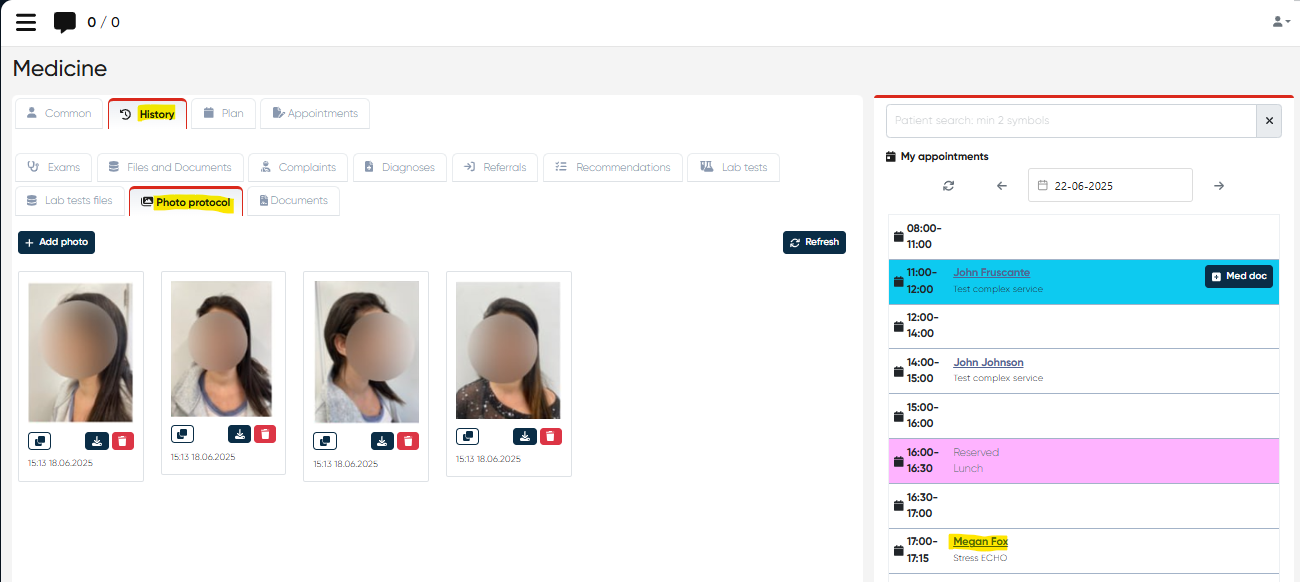Switch to the Plan tab
Screen dimensions: 1300x582
[x=223, y=114]
